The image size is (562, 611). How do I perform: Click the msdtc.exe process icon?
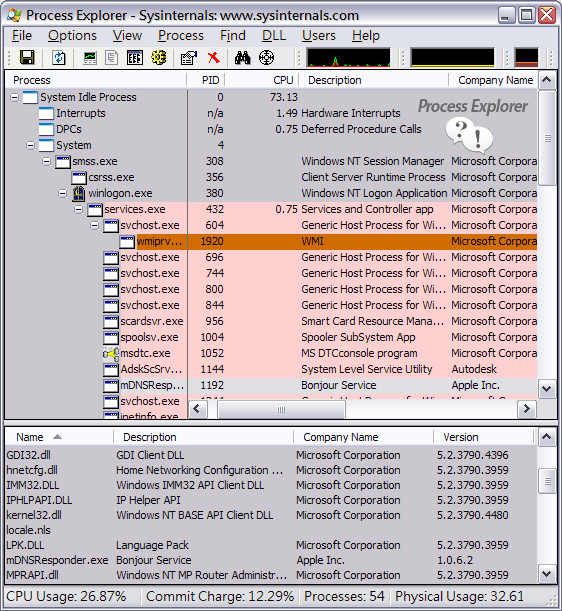pos(111,353)
